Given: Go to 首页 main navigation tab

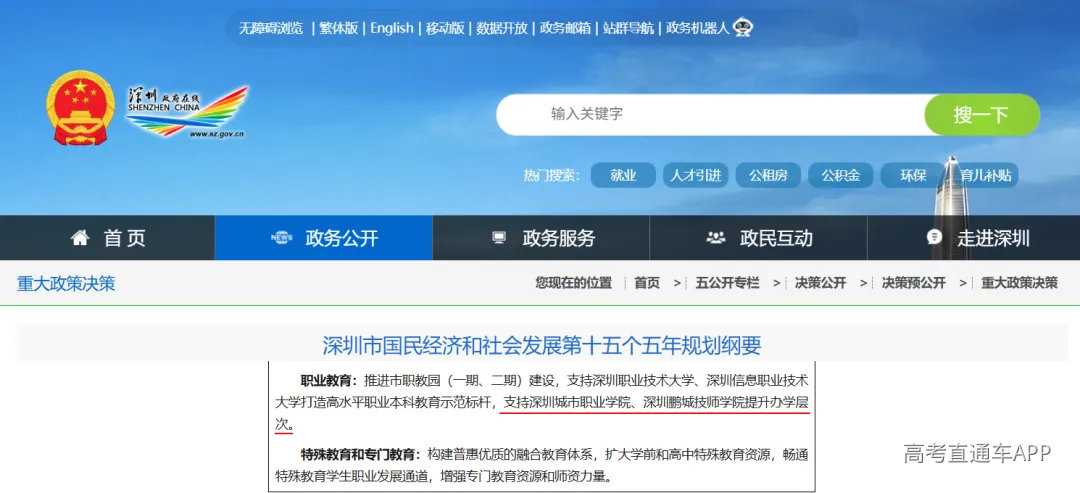Looking at the screenshot, I should (107, 238).
